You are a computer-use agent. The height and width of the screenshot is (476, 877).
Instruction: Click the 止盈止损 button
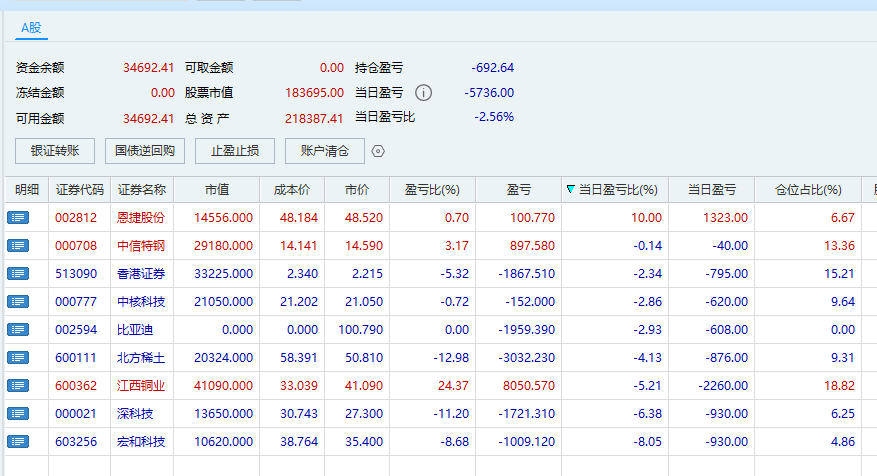click(x=235, y=151)
